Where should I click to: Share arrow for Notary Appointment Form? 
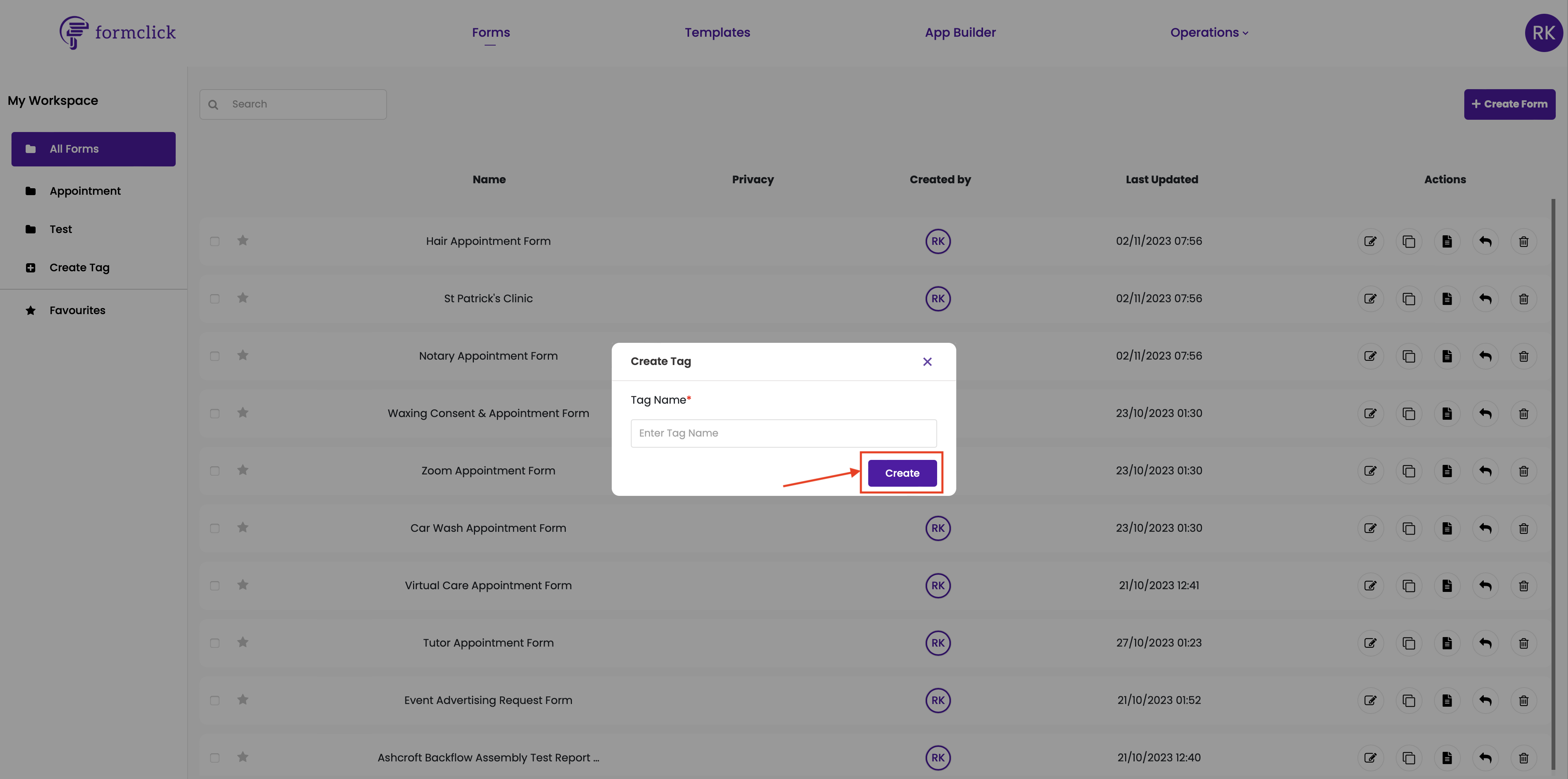point(1485,356)
